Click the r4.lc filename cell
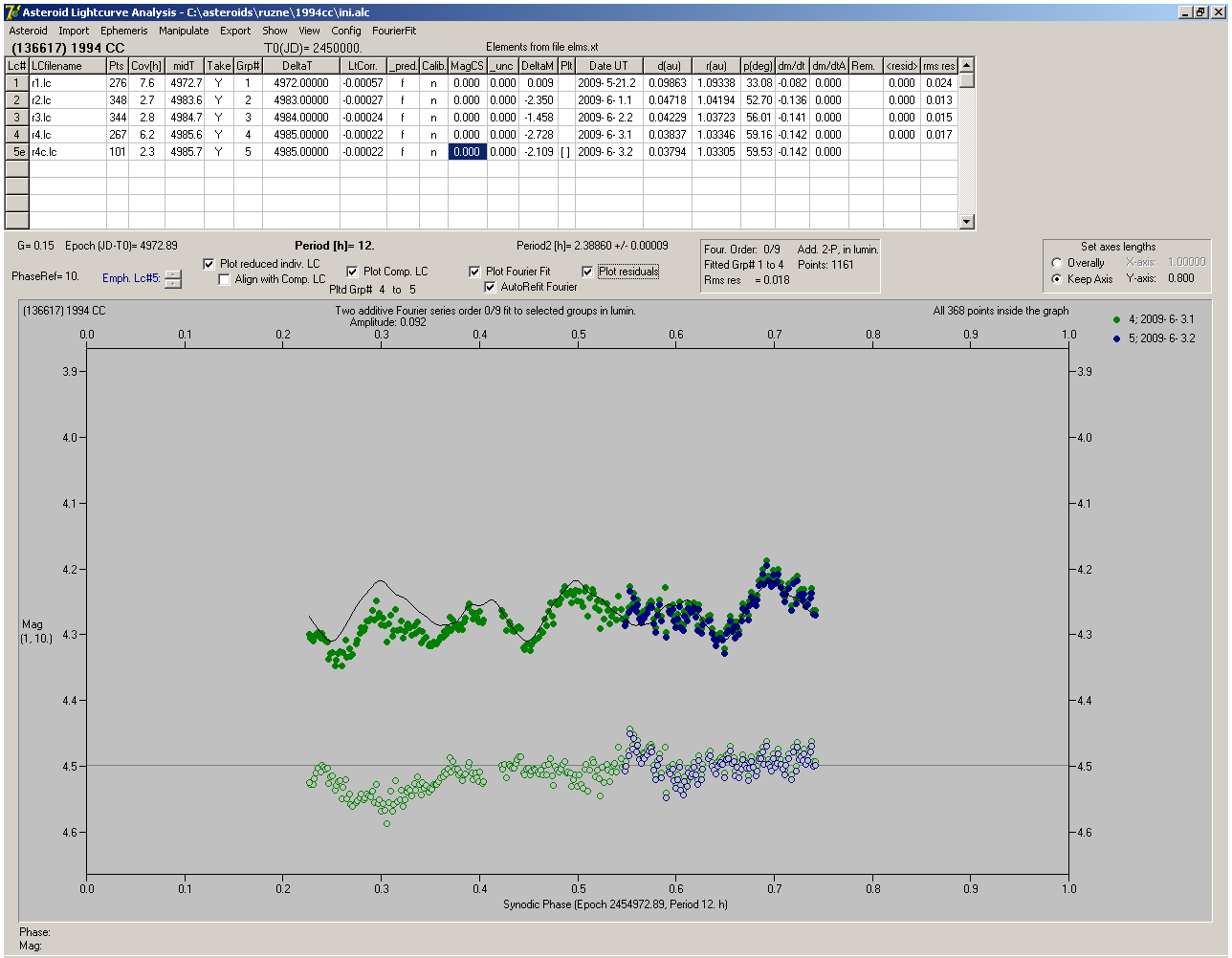Viewport: 1232px width, 958px height. 67,135
